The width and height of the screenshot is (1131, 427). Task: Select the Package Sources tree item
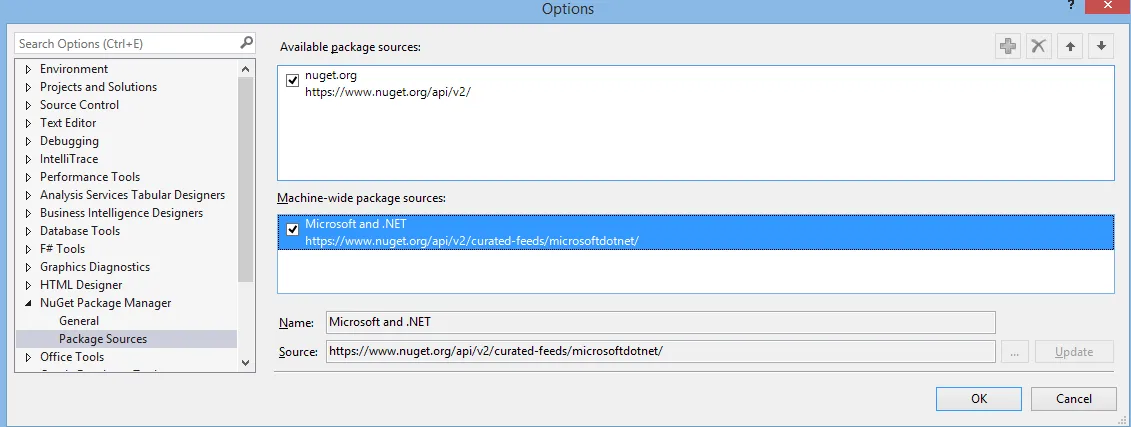point(103,339)
